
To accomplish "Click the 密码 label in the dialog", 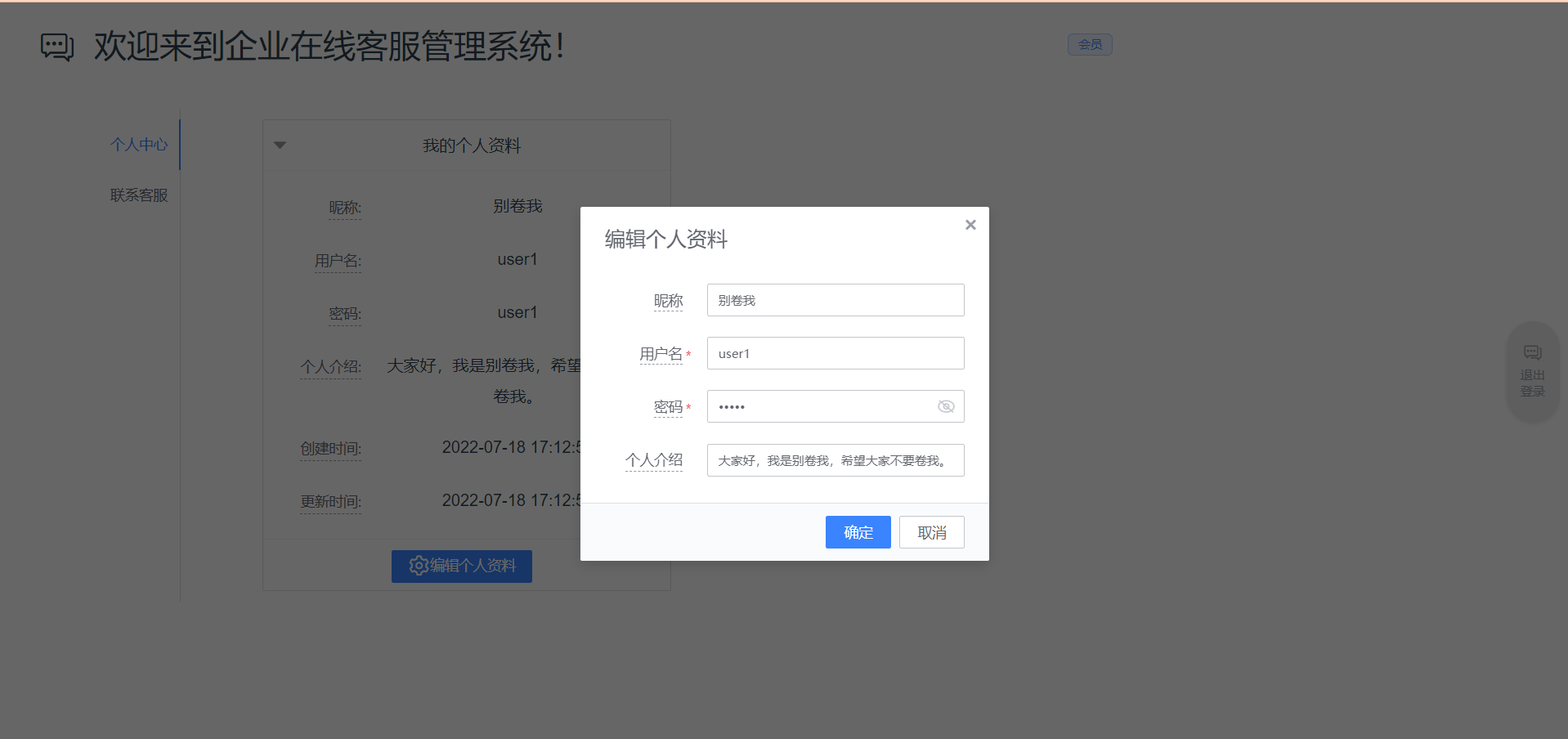I will (668, 407).
